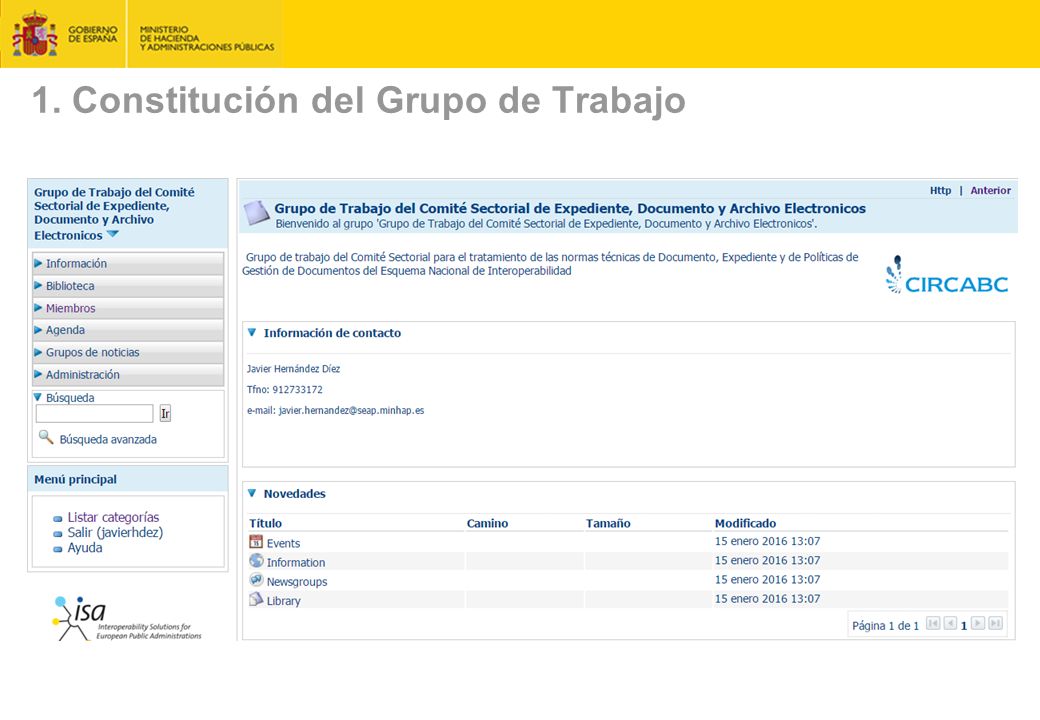Click the ISA interoperability logo
This screenshot has width=1040, height=720.
(126, 619)
